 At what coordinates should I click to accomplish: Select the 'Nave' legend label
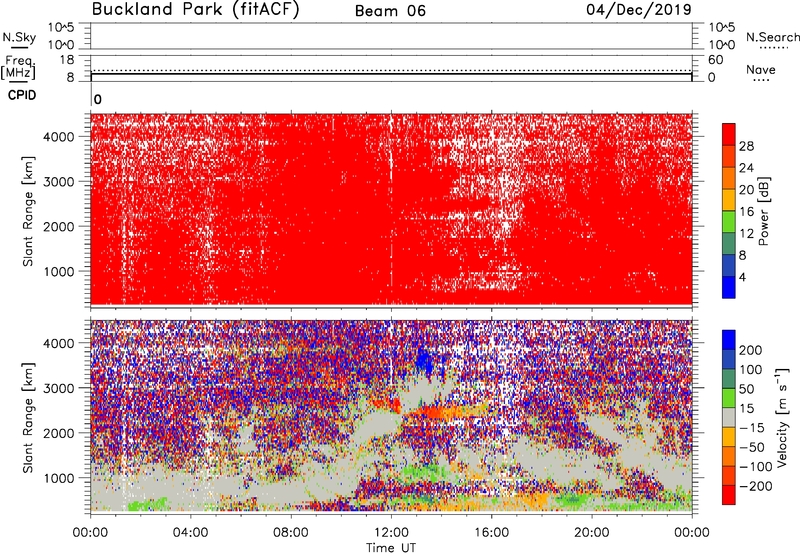point(761,69)
